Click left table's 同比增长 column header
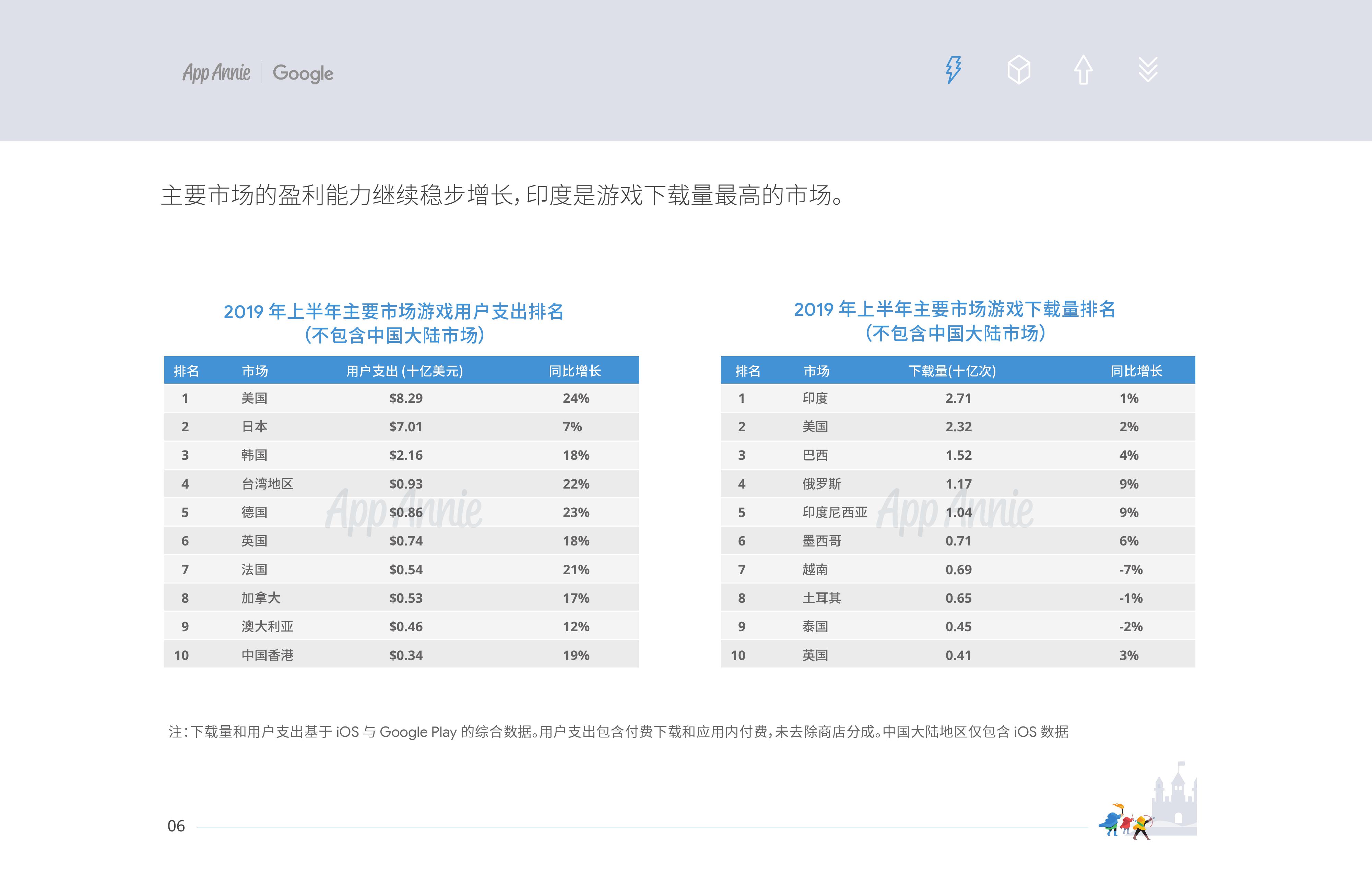Image resolution: width=1372 pixels, height=877 pixels. 574,371
